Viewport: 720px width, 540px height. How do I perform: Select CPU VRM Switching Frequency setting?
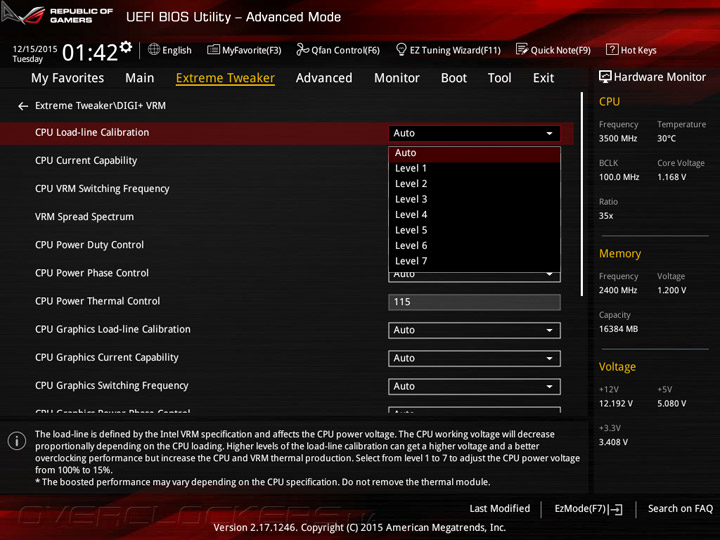click(x=102, y=189)
